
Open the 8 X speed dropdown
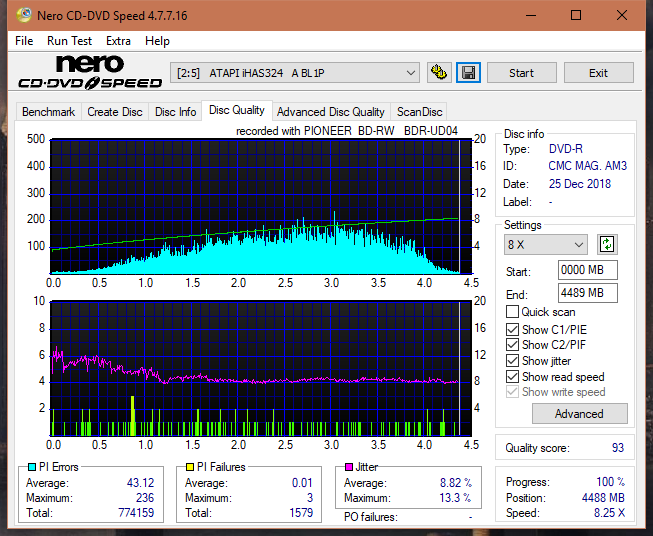click(546, 244)
